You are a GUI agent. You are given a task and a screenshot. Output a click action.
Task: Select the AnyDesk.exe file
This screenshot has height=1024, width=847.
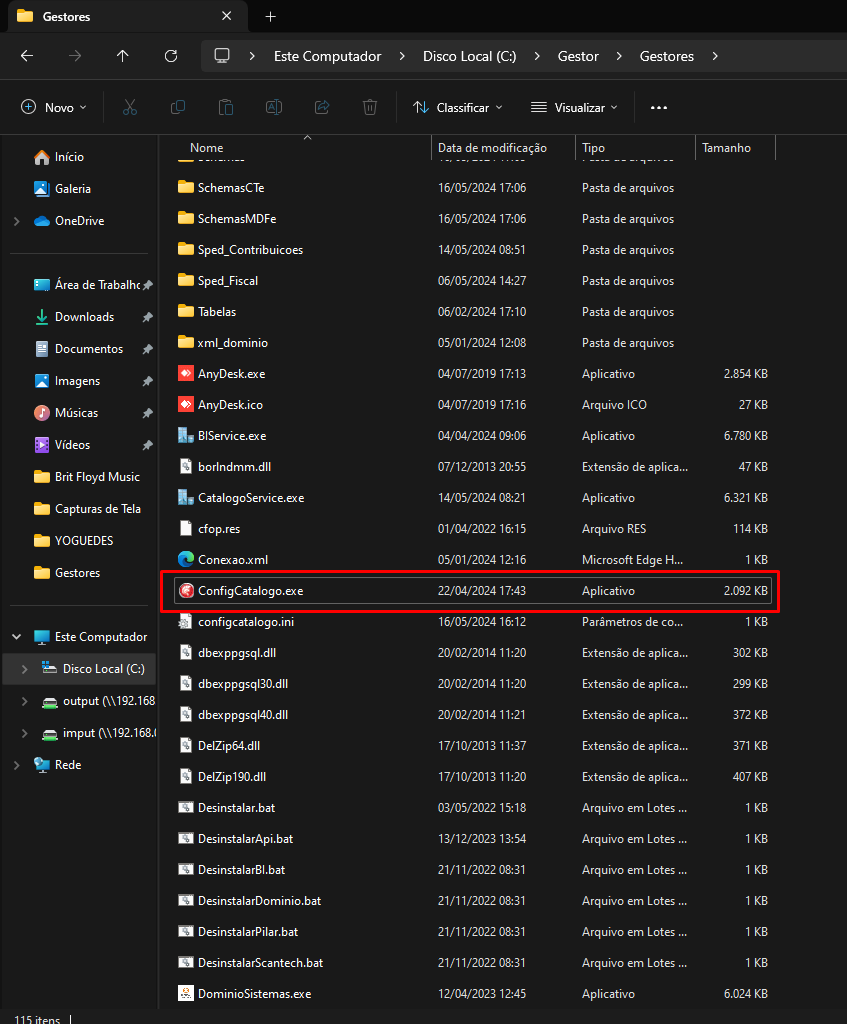231,374
